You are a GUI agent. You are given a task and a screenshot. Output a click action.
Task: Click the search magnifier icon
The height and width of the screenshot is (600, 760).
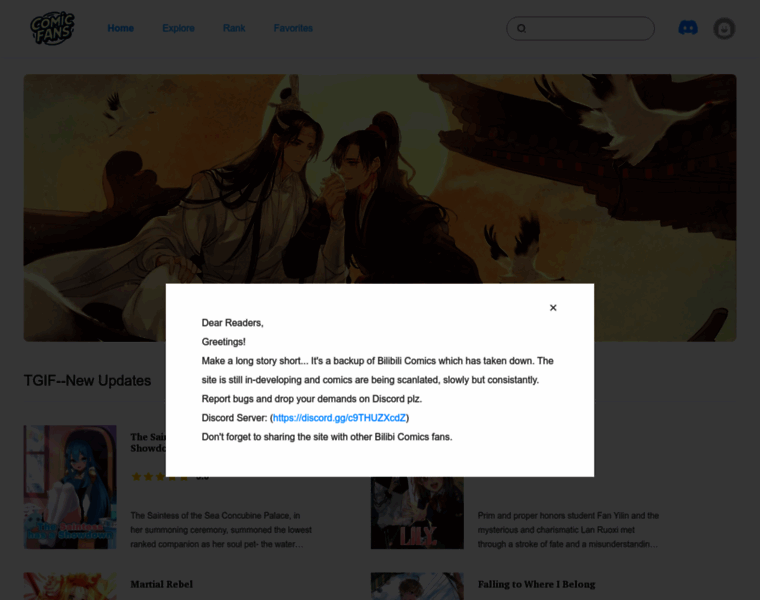pyautogui.click(x=521, y=28)
